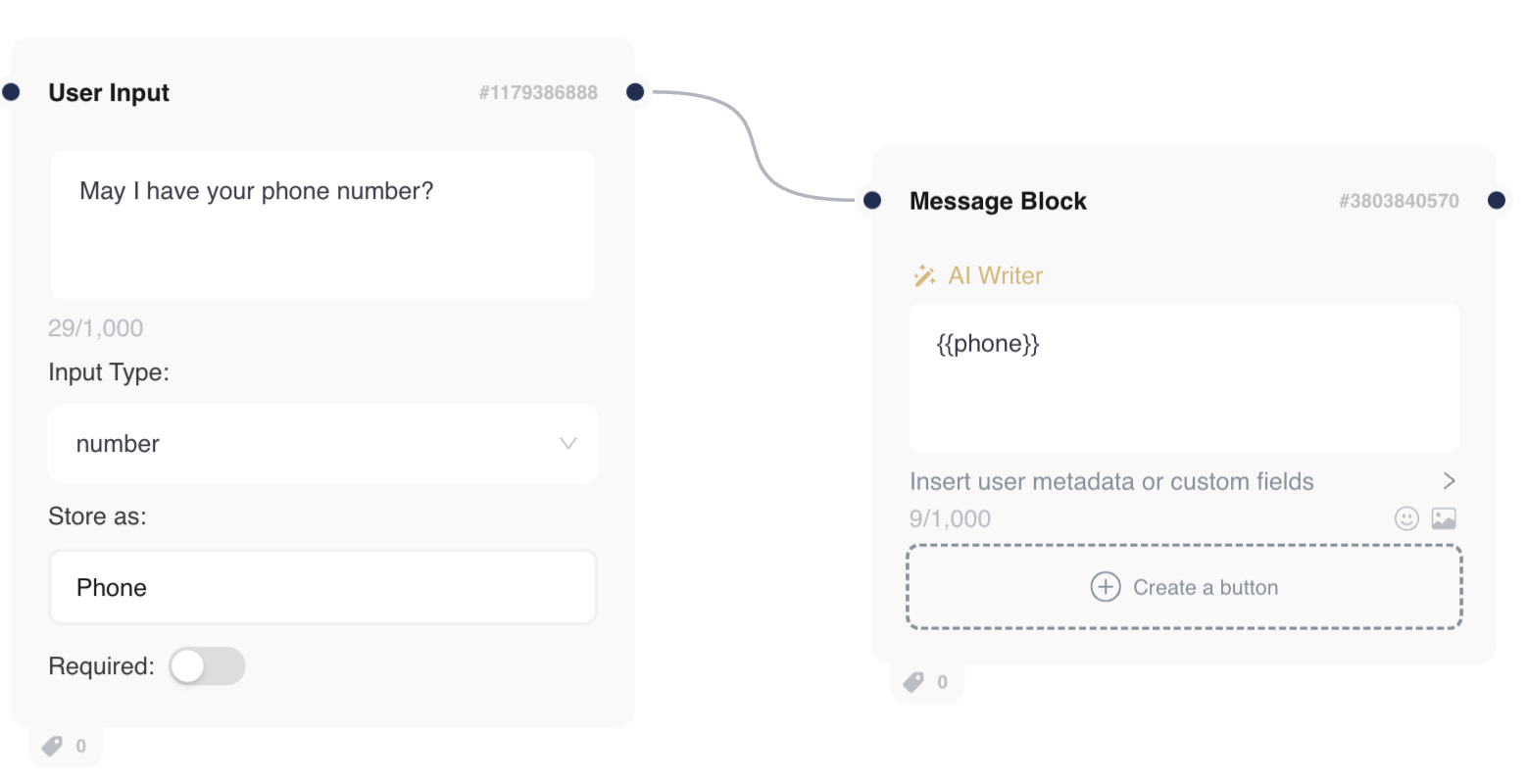Click the insert image icon
Image resolution: width=1527 pixels, height=784 pixels.
pyautogui.click(x=1444, y=518)
